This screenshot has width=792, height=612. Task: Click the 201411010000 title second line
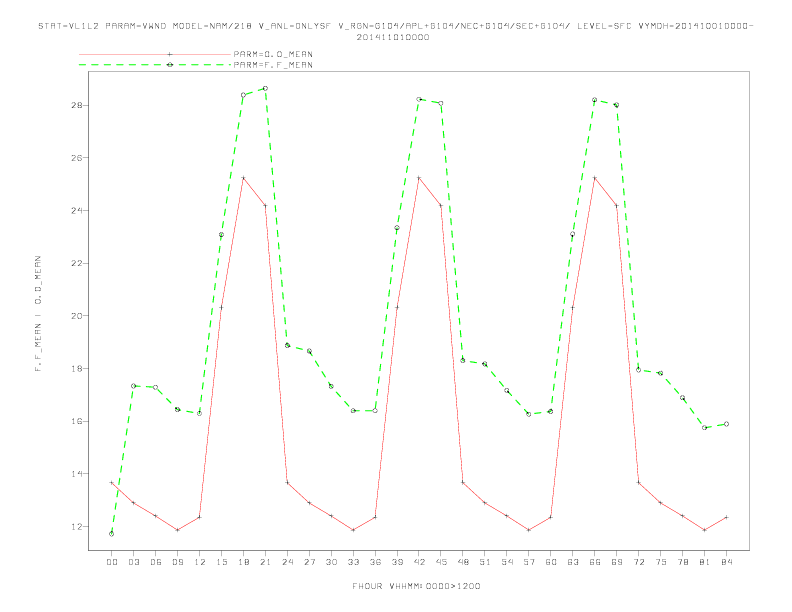[393, 37]
